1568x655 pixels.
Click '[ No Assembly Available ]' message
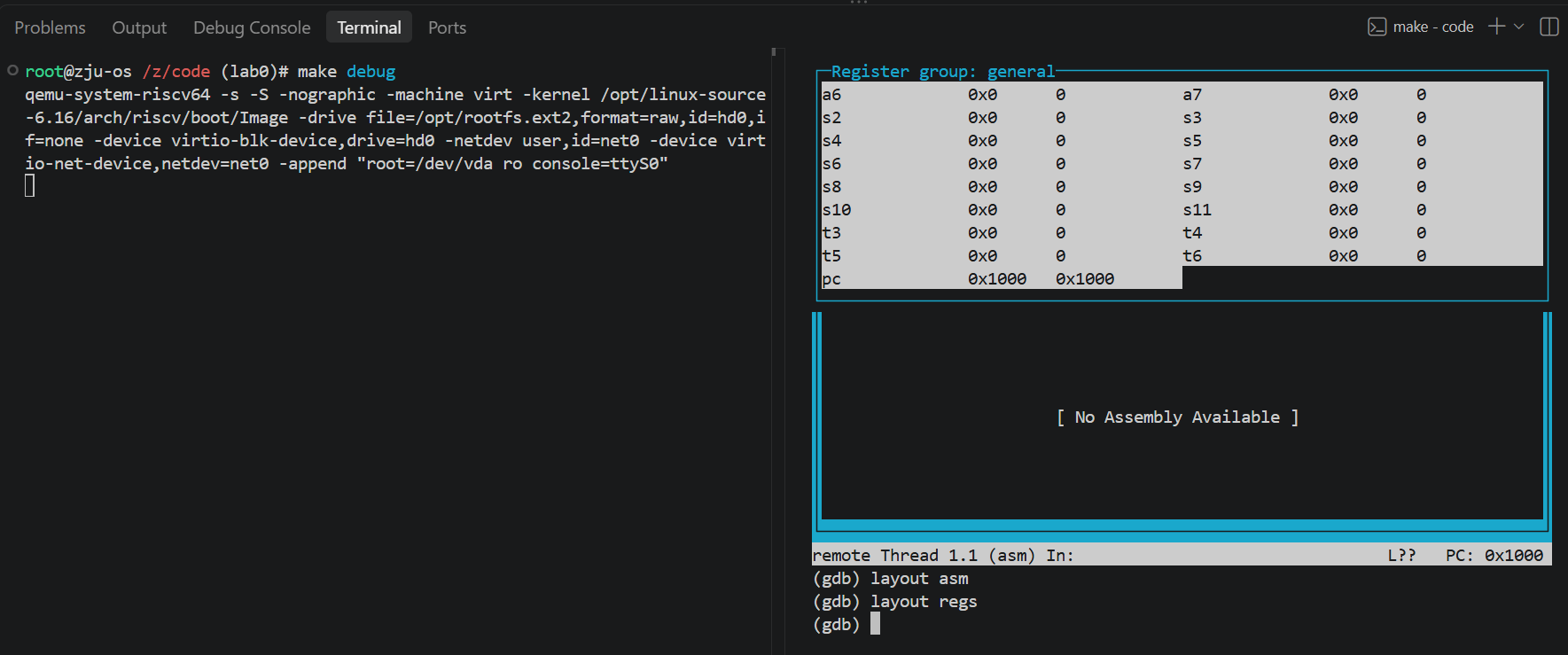point(1178,417)
